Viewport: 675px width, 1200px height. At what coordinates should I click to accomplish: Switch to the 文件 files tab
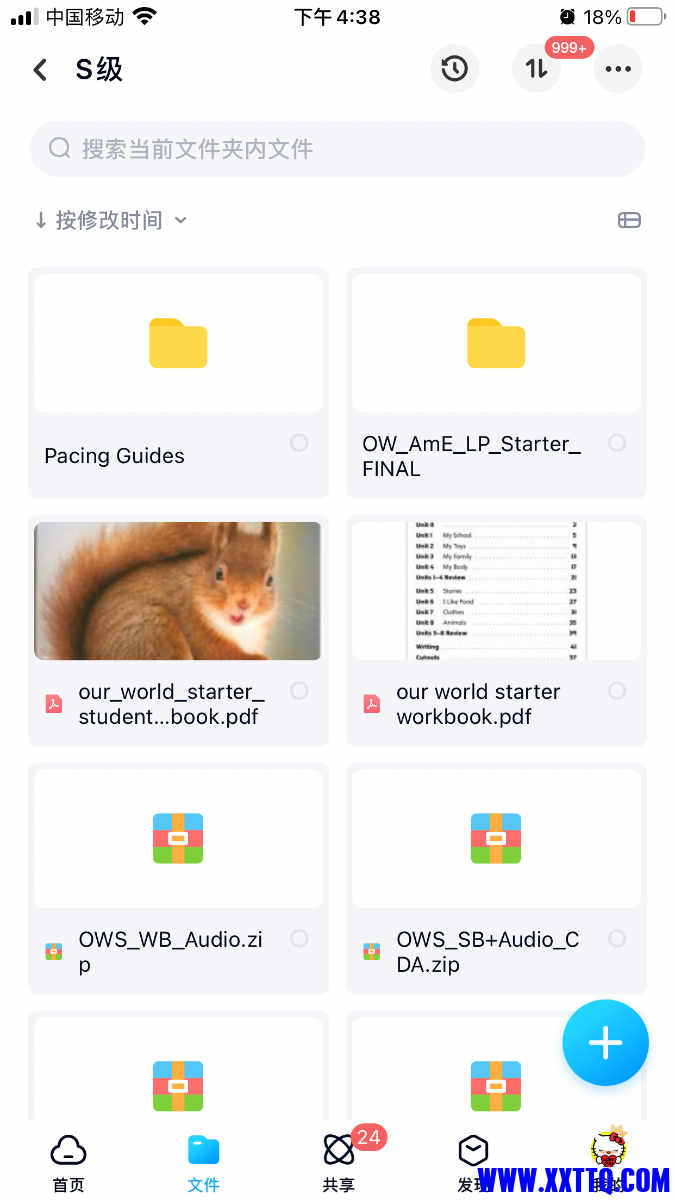pyautogui.click(x=203, y=1163)
